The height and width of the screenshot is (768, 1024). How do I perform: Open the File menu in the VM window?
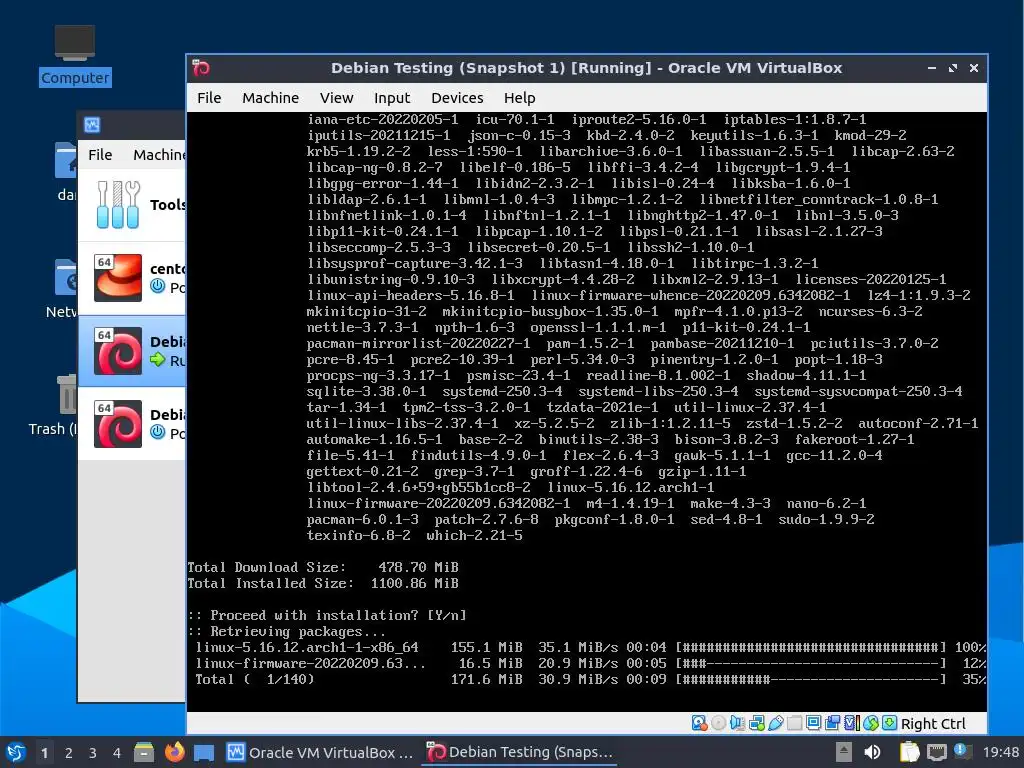[209, 98]
